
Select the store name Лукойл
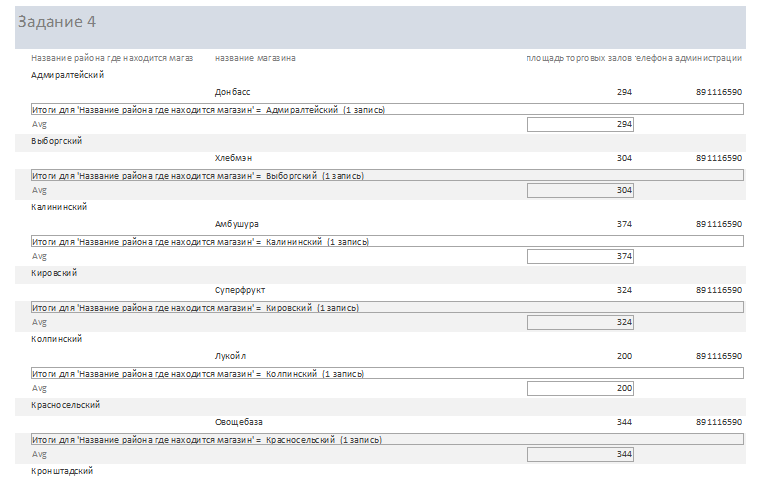pyautogui.click(x=231, y=356)
